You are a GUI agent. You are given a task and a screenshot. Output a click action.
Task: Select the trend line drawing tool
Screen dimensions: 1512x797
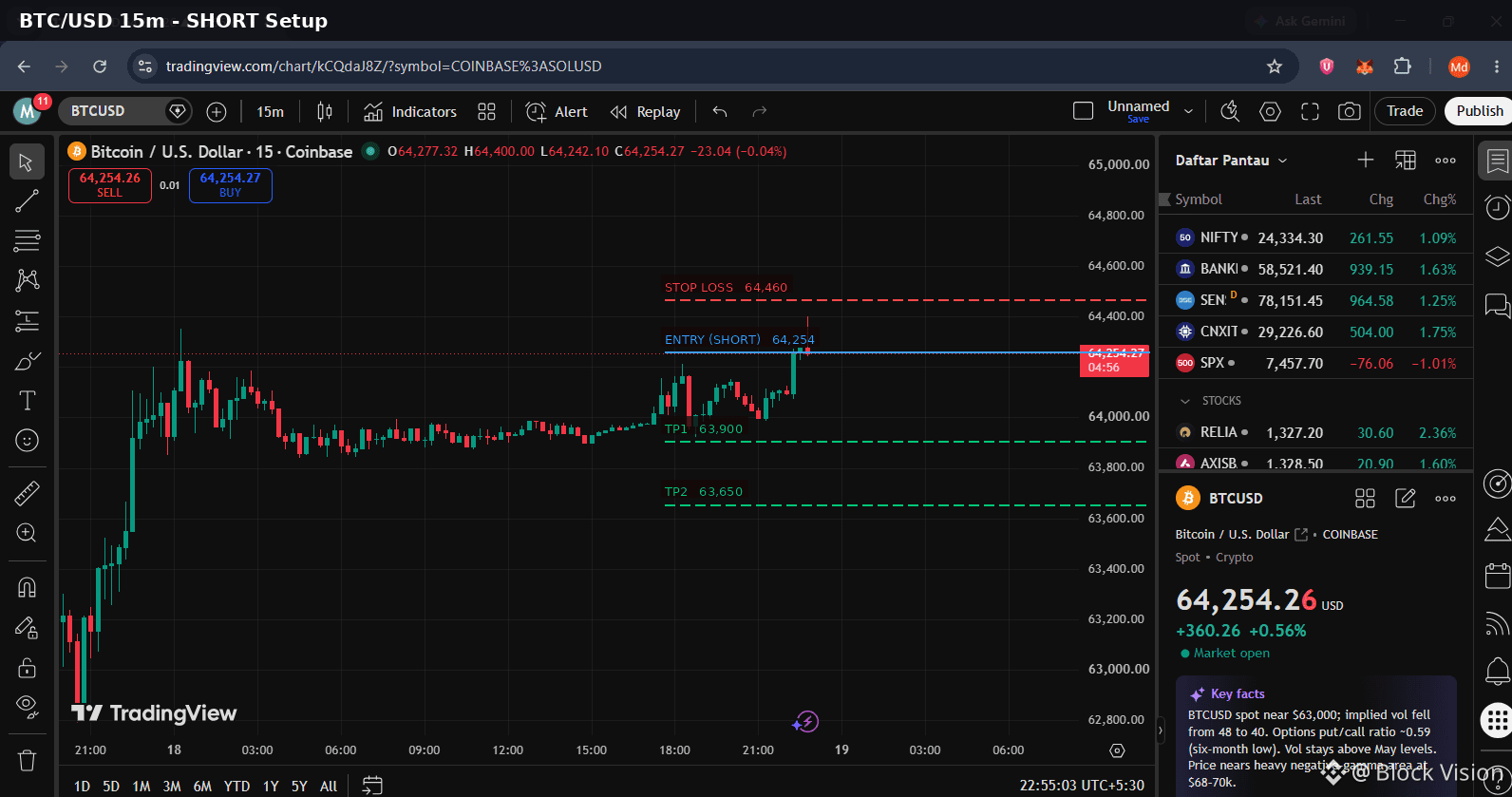coord(27,200)
